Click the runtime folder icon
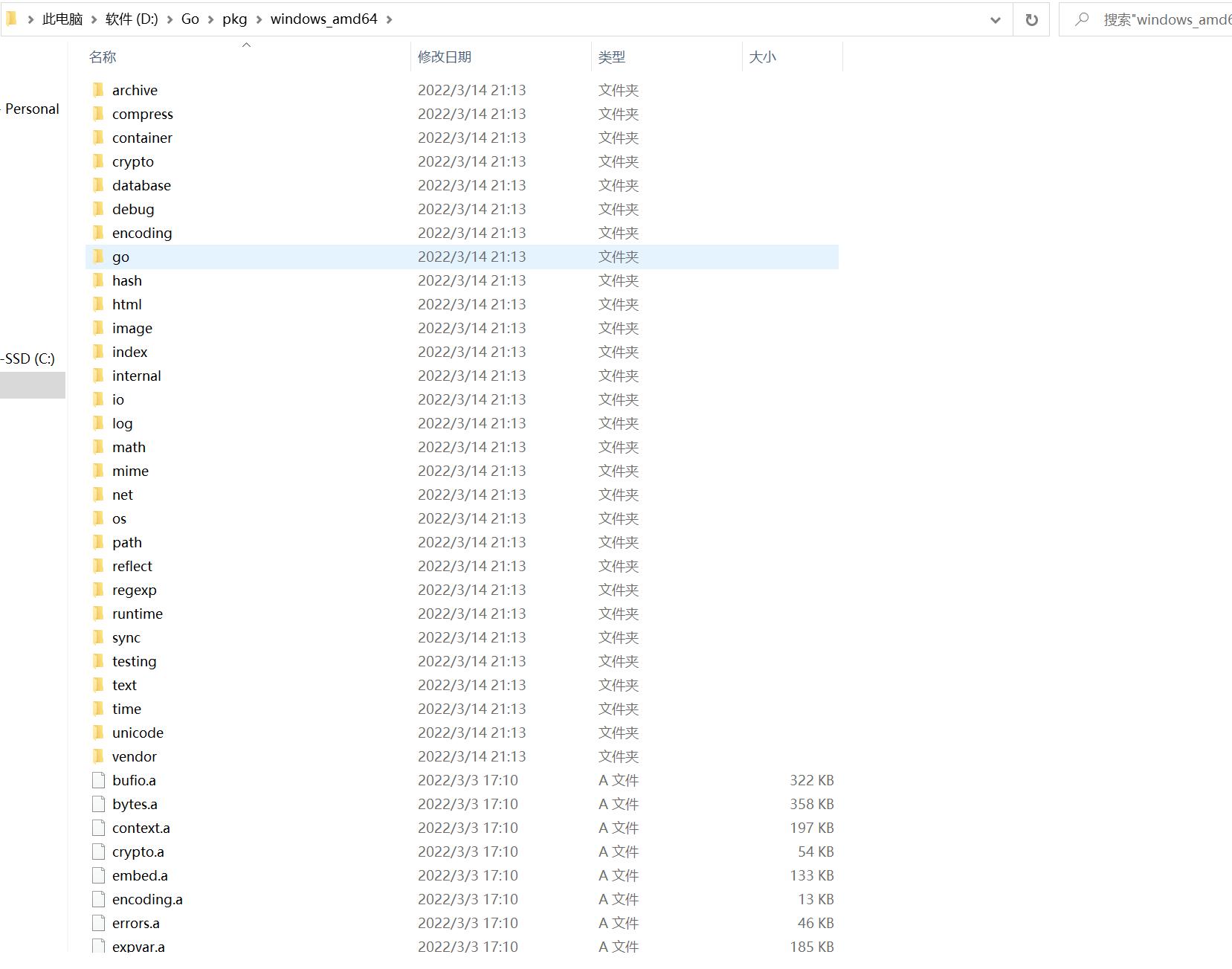The image size is (1232, 969). point(98,614)
